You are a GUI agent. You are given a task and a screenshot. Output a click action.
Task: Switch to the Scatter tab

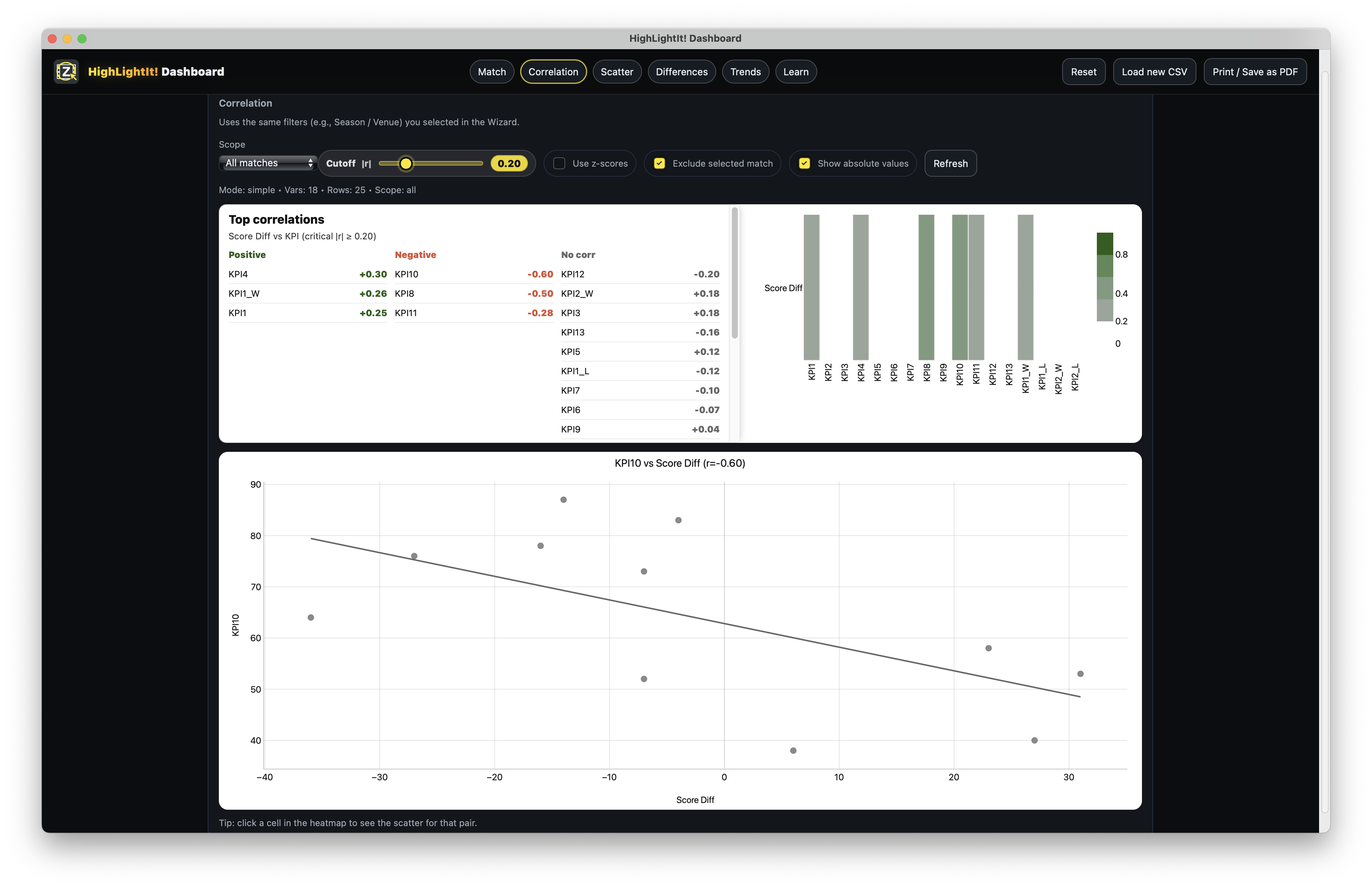[x=616, y=72]
